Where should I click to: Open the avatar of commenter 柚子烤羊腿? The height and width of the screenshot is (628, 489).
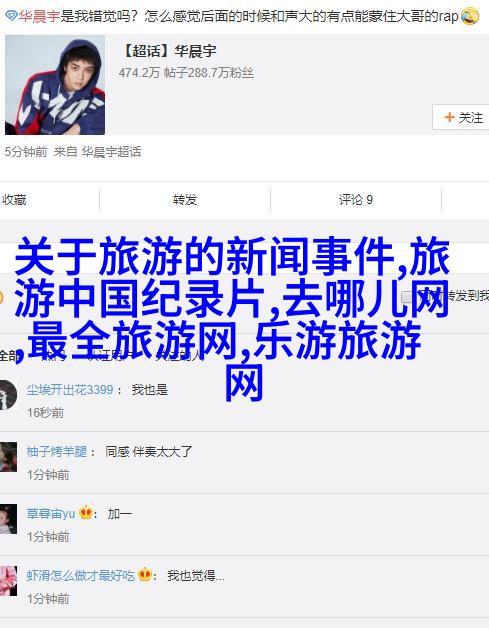click(x=8, y=457)
